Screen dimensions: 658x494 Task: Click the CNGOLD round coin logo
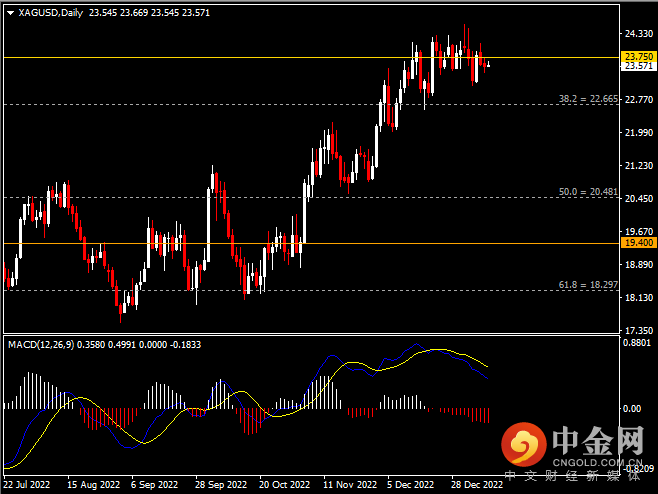point(522,444)
